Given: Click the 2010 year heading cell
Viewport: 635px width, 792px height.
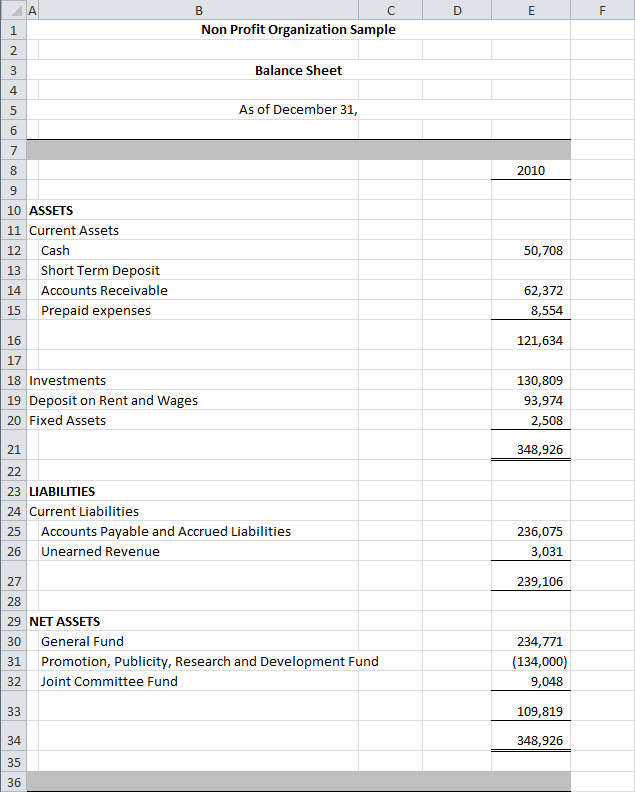Looking at the screenshot, I should click(530, 170).
